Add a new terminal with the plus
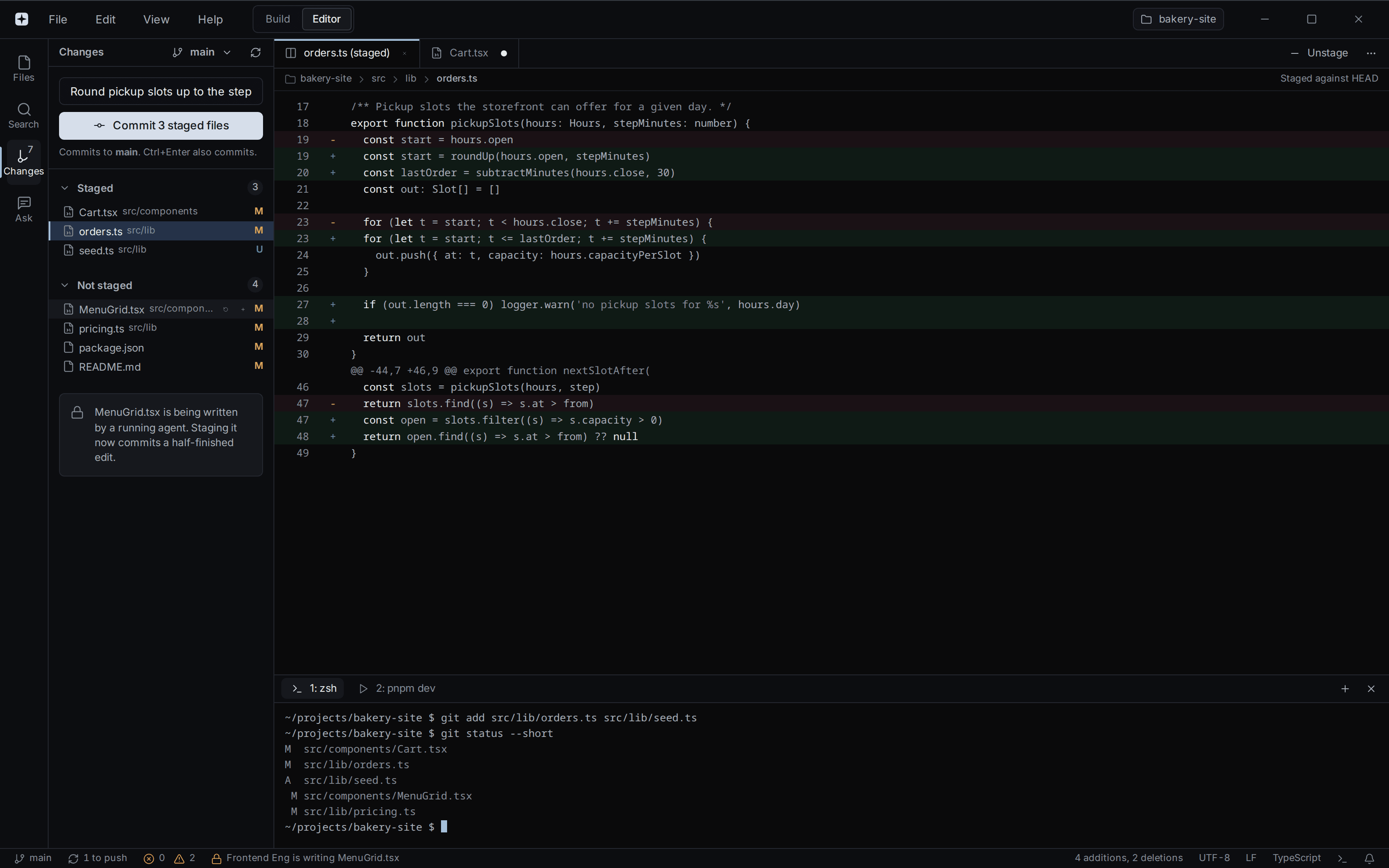The height and width of the screenshot is (868, 1389). [1345, 688]
